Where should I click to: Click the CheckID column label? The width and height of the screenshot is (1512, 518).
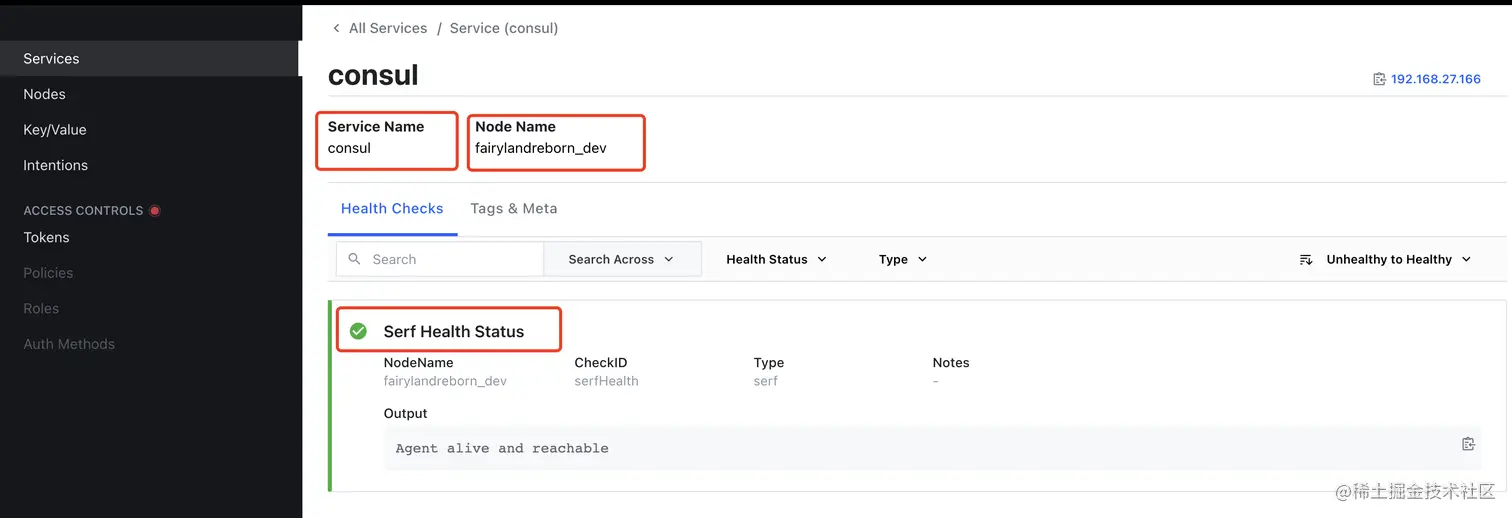click(601, 362)
